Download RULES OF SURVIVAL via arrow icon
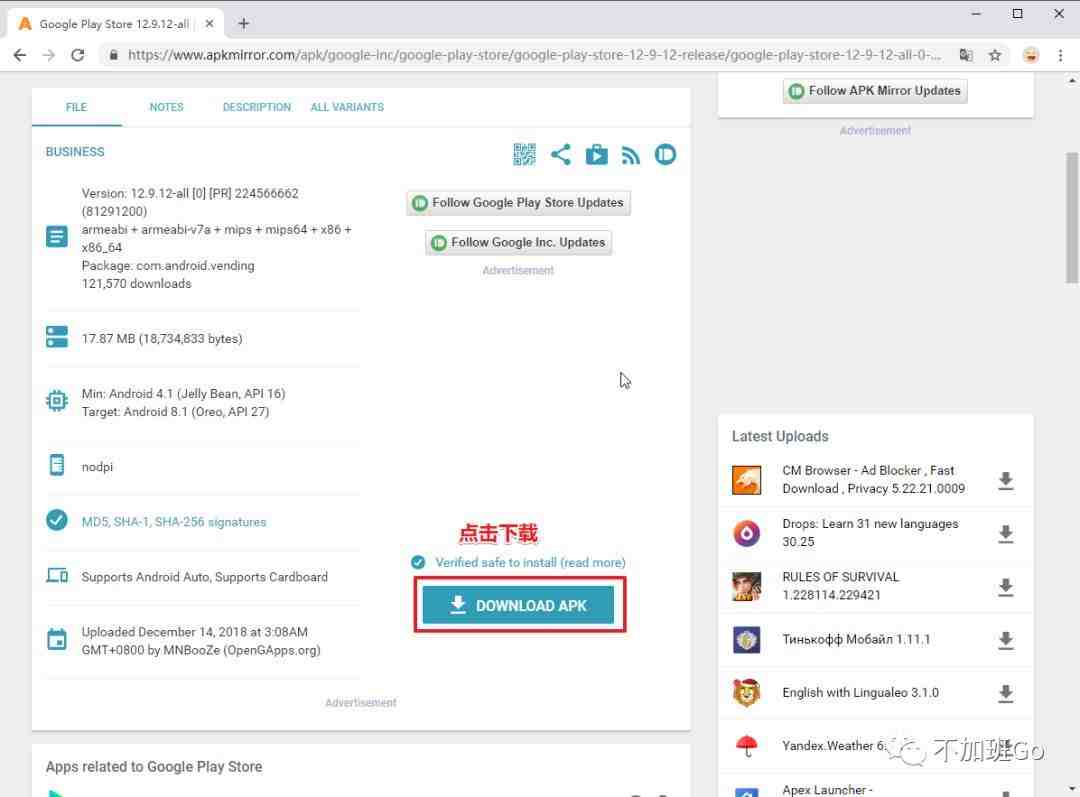This screenshot has height=797, width=1080. tap(1006, 587)
